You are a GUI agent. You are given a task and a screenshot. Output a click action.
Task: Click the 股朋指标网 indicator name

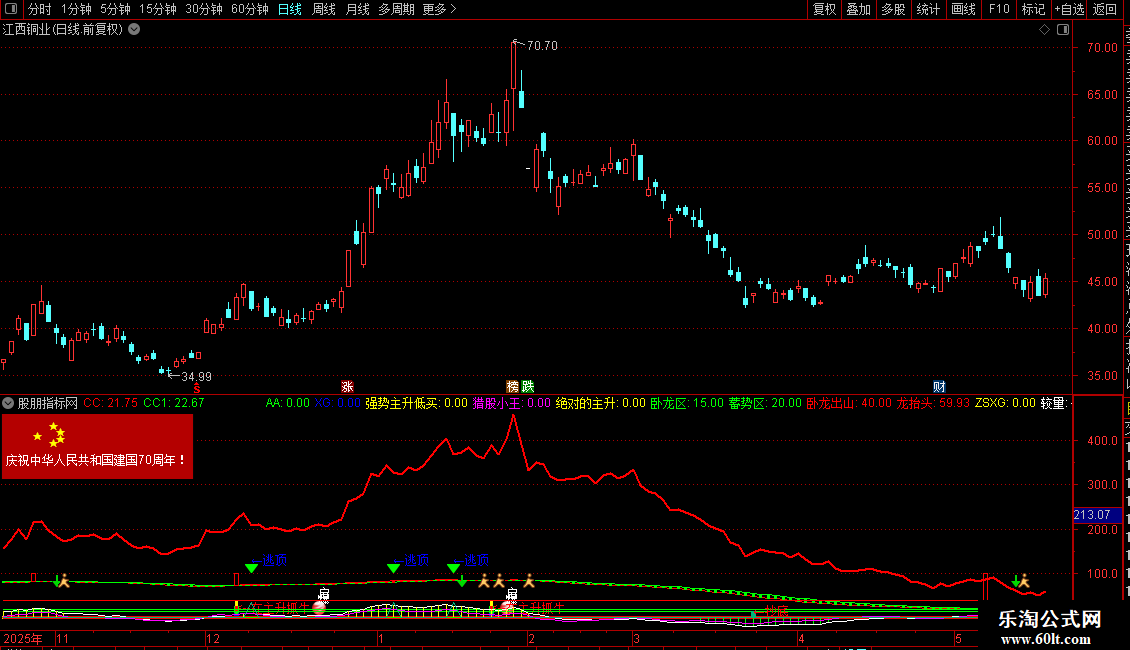click(48, 403)
